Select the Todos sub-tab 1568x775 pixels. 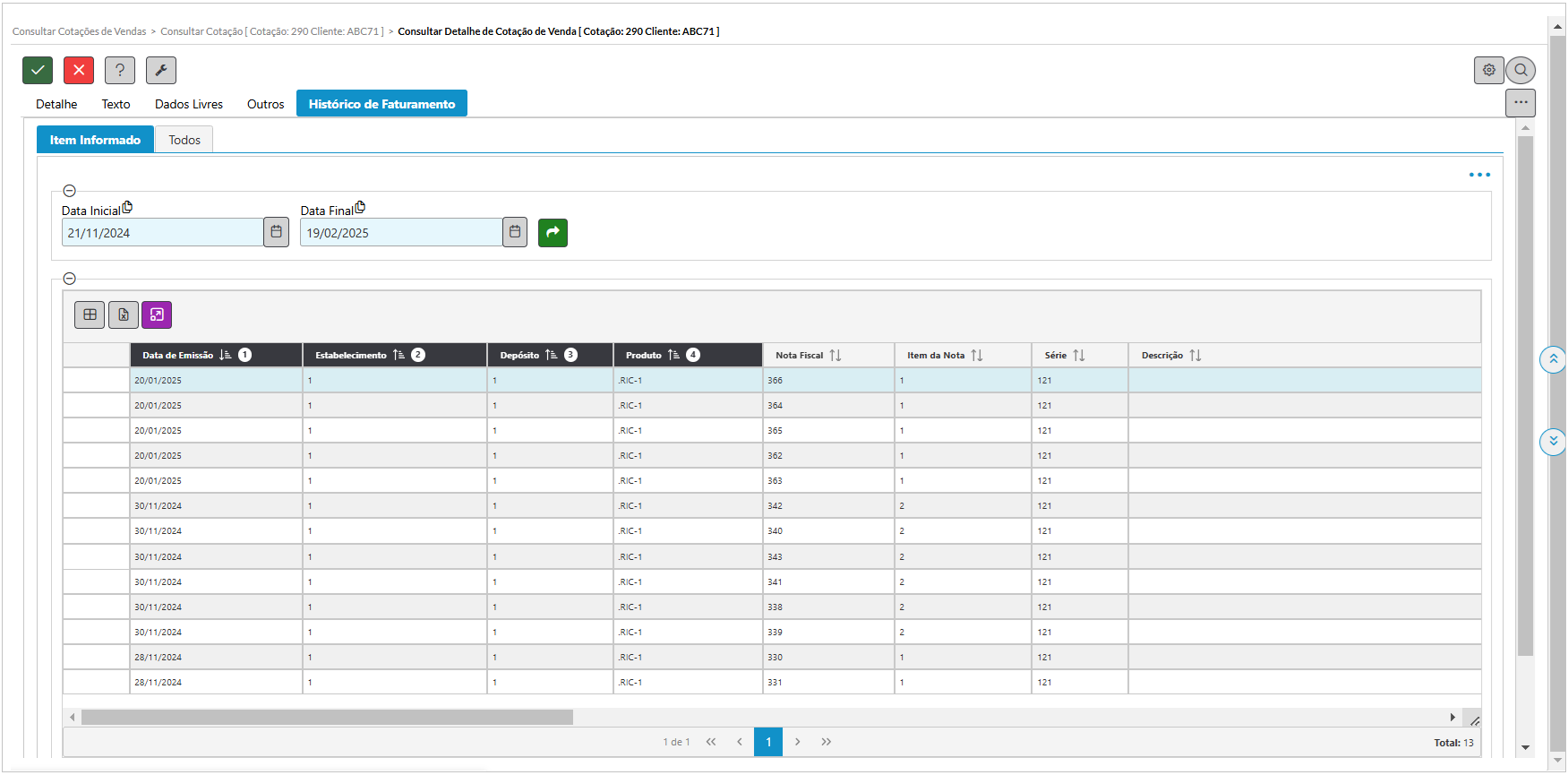(x=184, y=140)
